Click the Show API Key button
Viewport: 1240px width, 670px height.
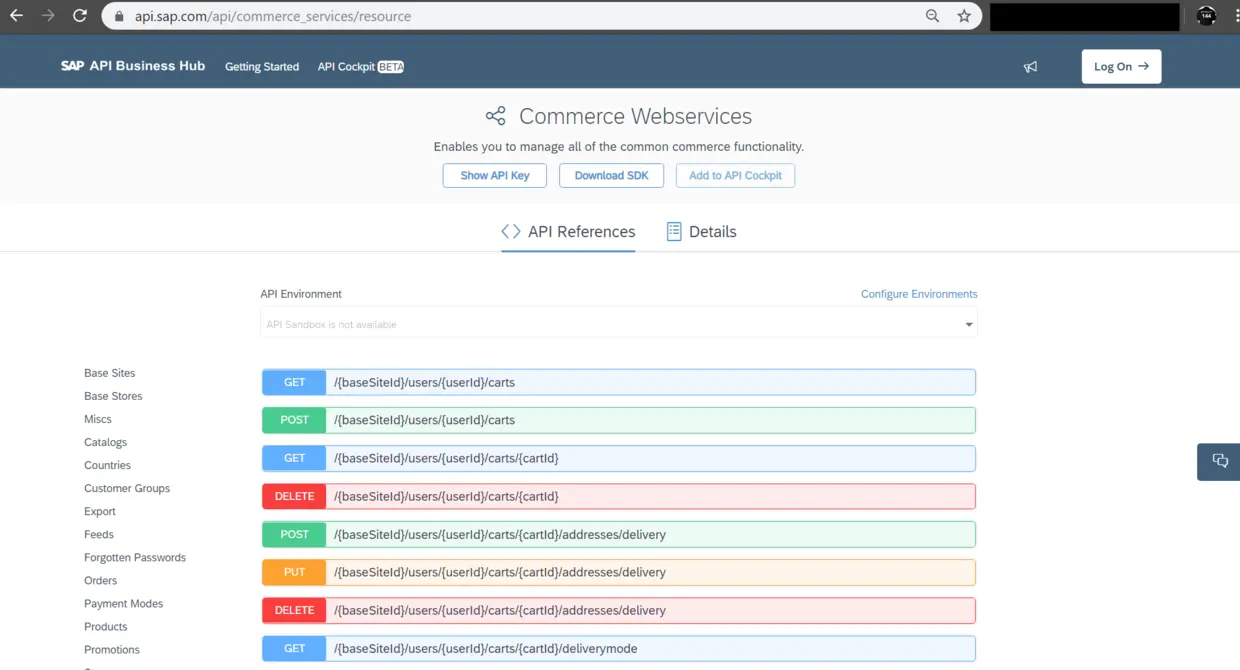coord(494,176)
